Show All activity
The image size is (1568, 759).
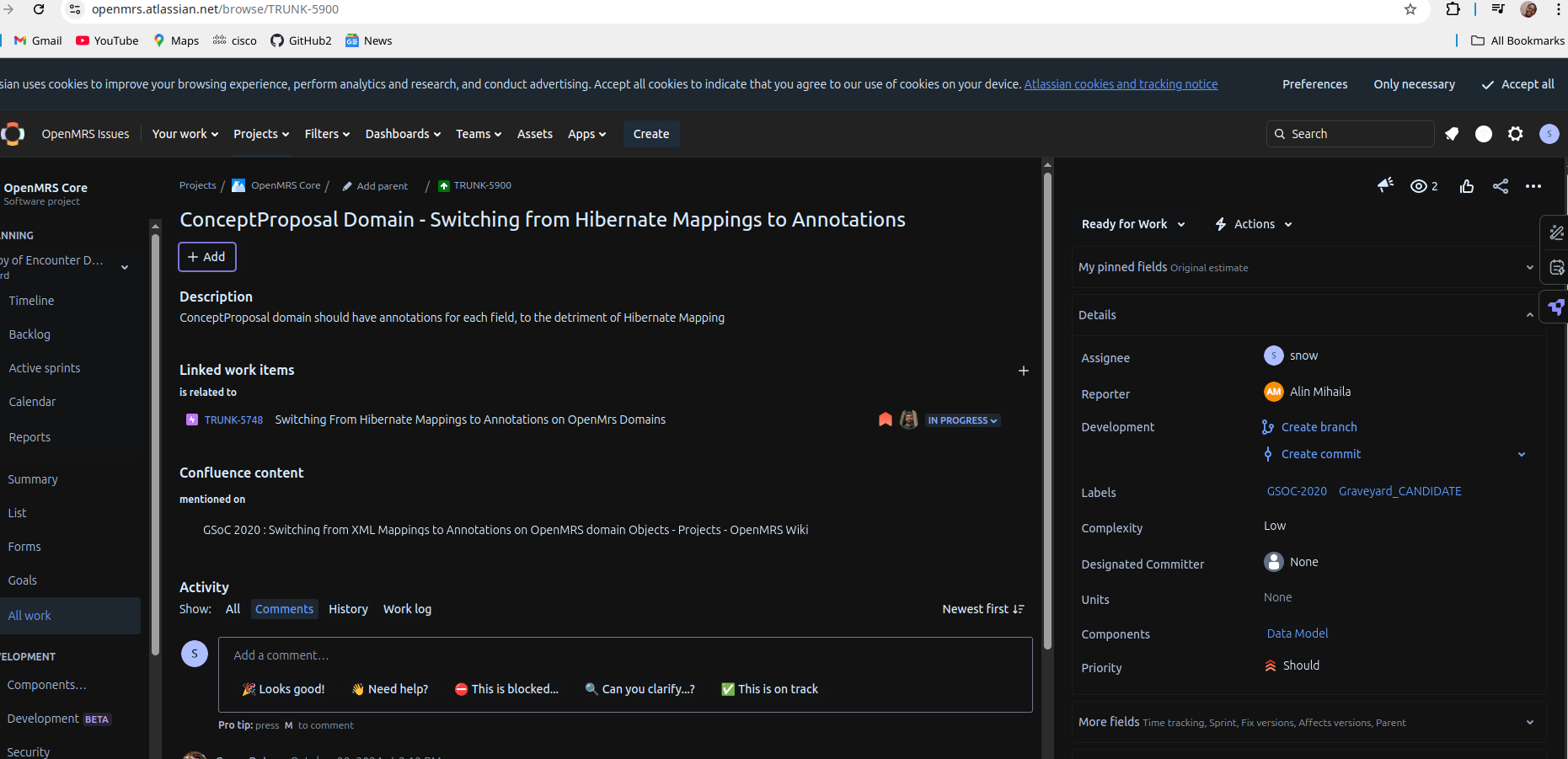point(233,609)
